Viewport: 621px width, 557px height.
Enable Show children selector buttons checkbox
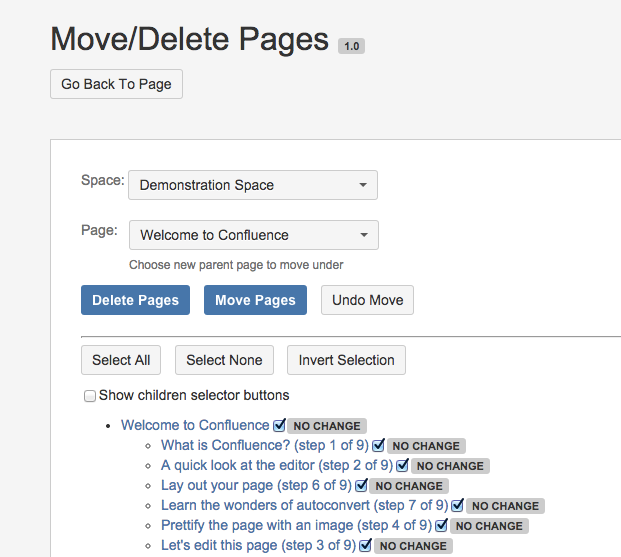(x=90, y=396)
